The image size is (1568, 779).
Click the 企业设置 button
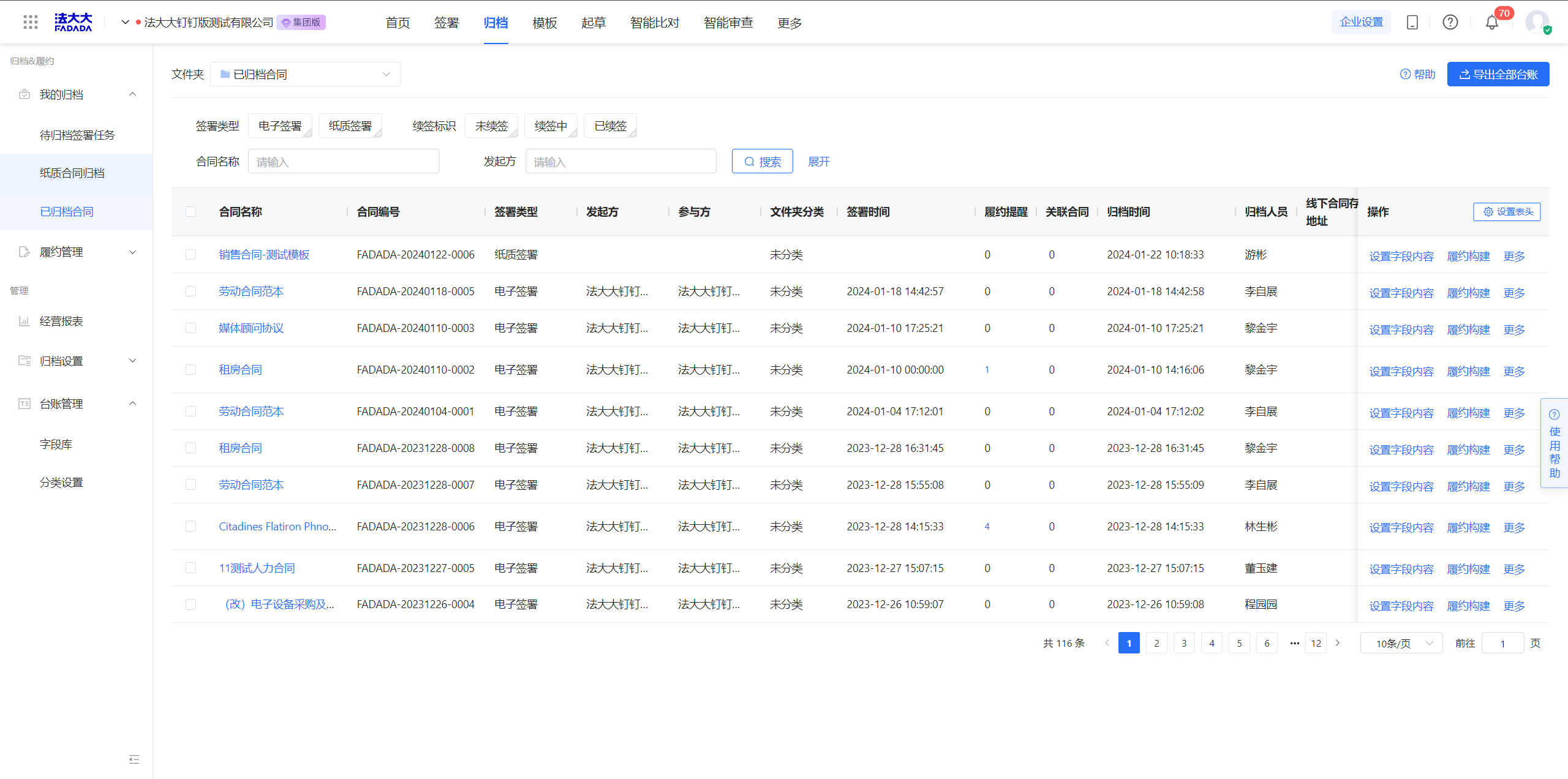click(1361, 22)
